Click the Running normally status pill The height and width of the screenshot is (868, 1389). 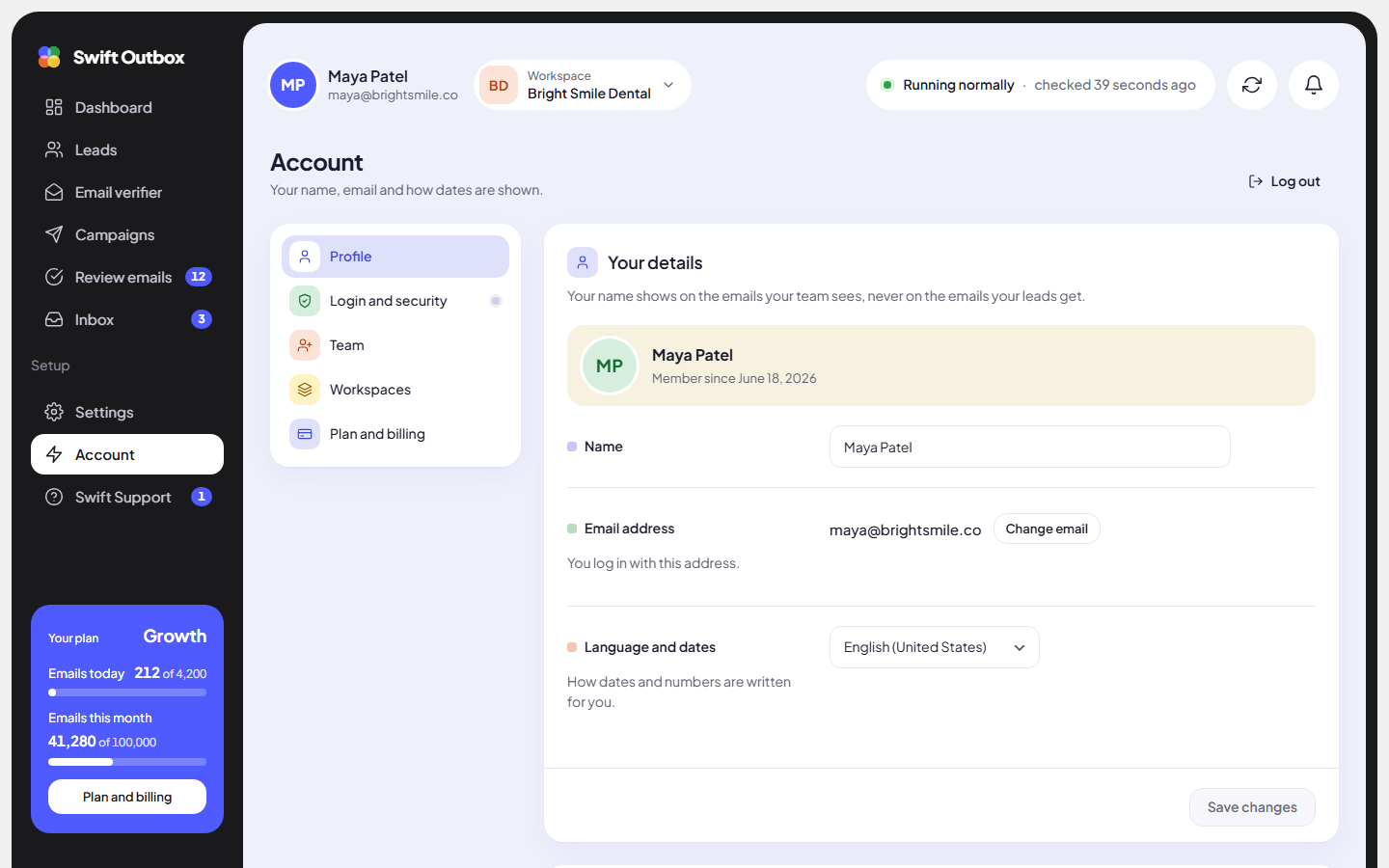(x=1041, y=85)
